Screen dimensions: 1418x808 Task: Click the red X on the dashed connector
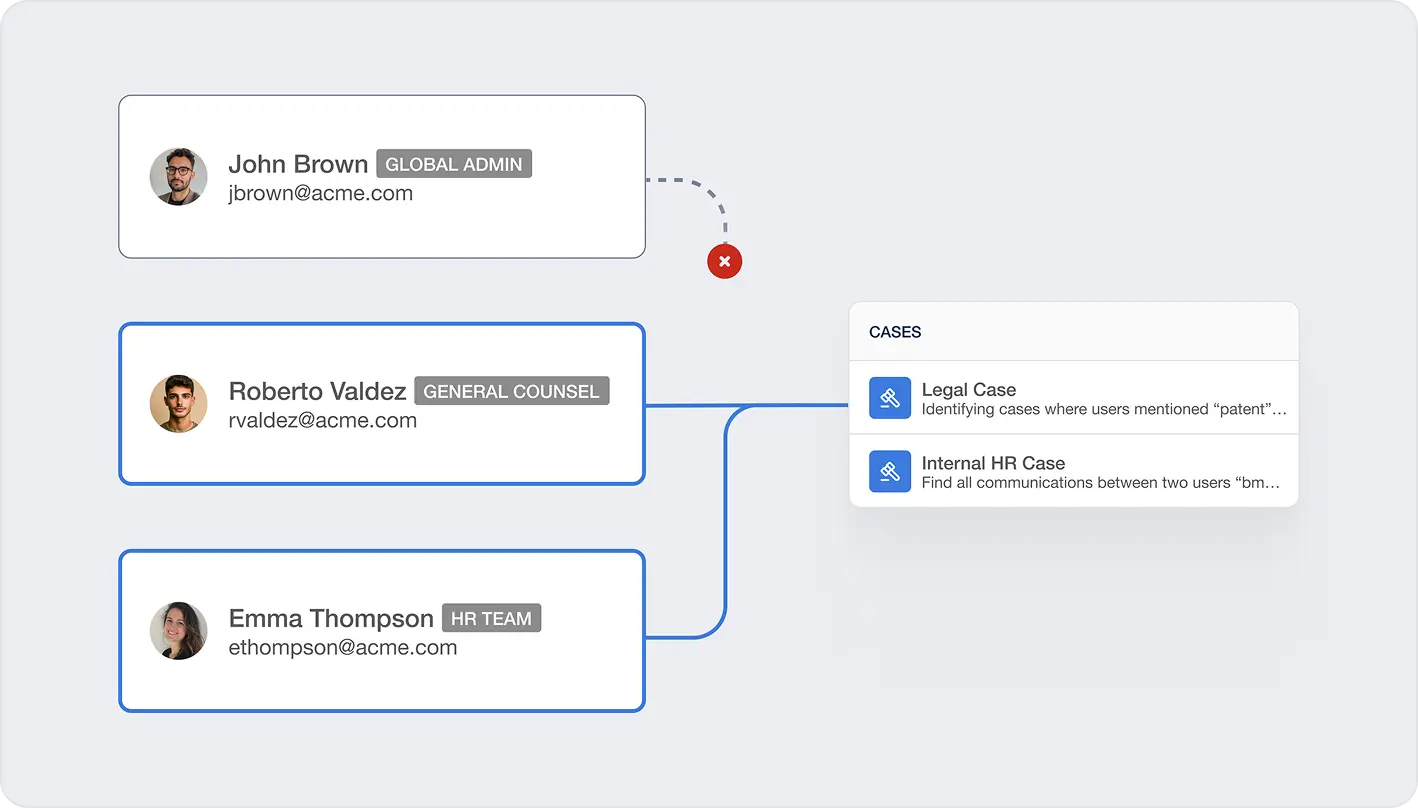click(x=724, y=261)
